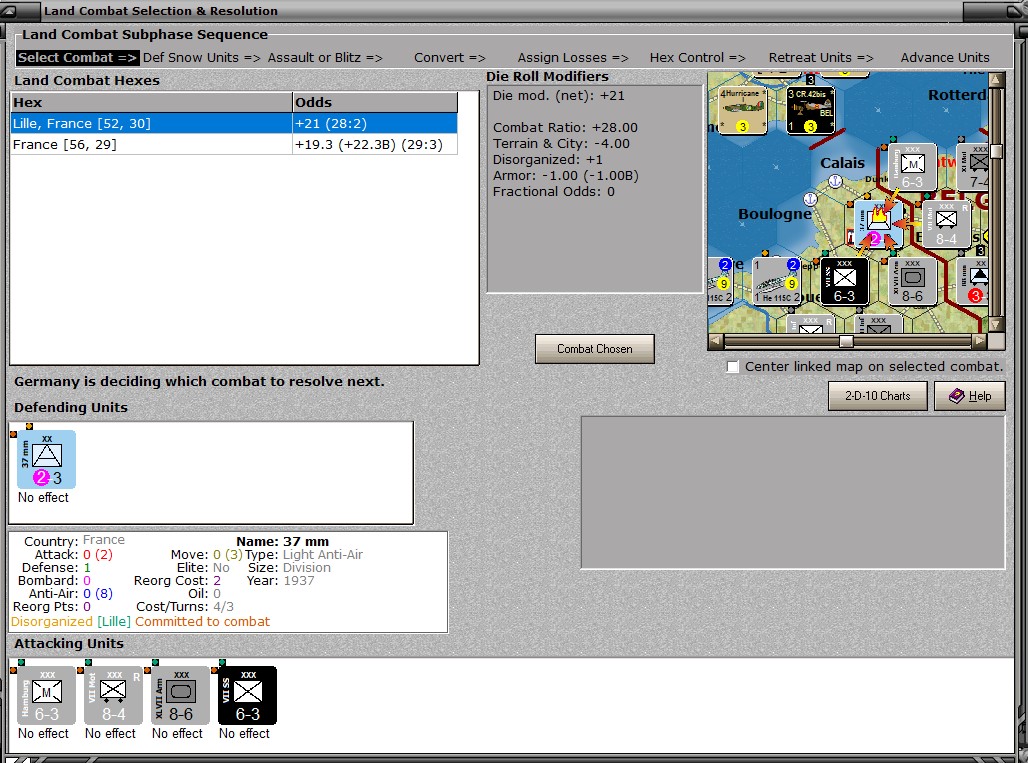Click the Calais label on the map
The height and width of the screenshot is (763, 1028).
(x=842, y=163)
